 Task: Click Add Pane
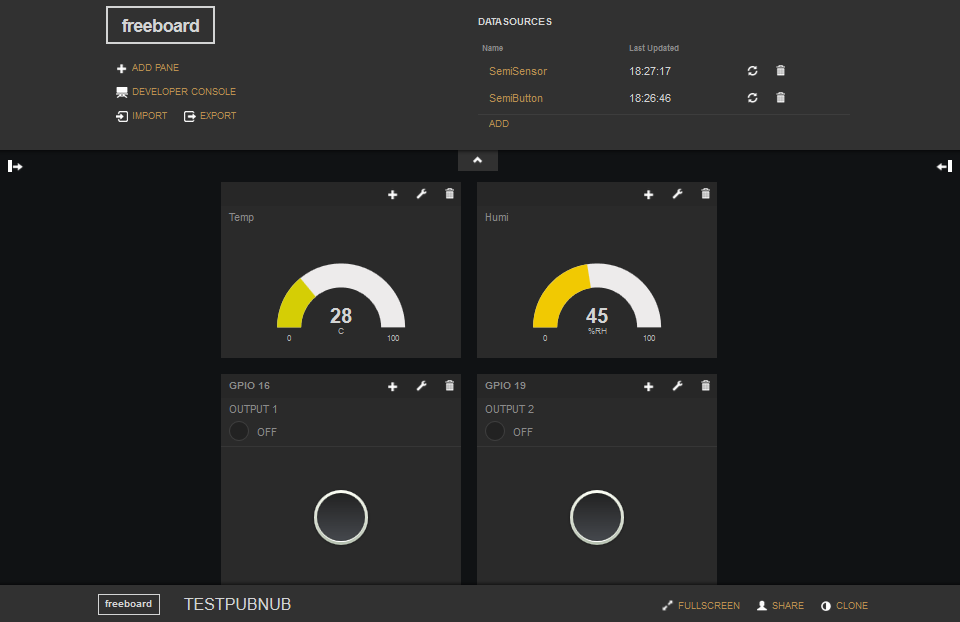155,68
